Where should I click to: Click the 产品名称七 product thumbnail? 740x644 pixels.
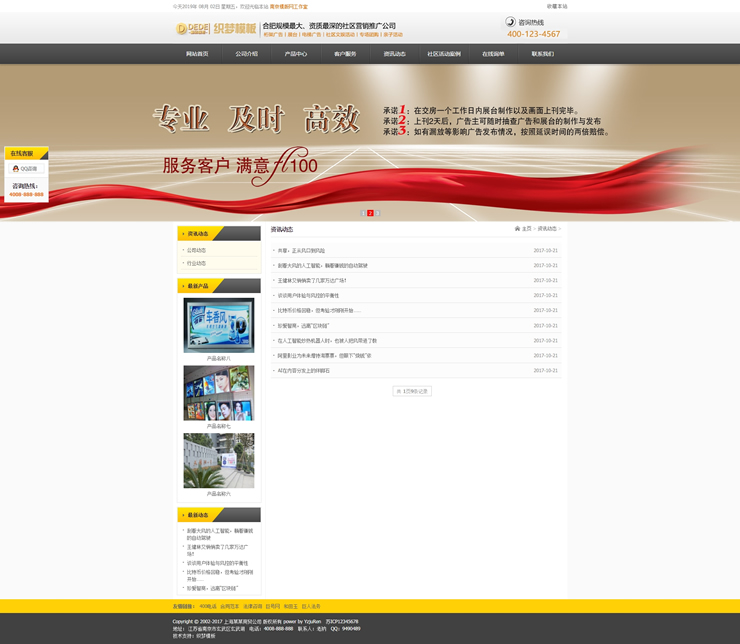tap(218, 392)
